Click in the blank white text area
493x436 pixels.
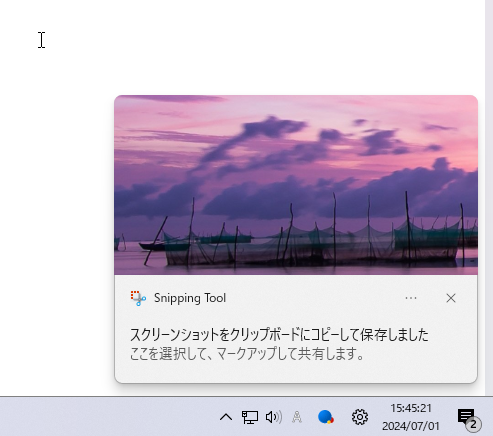[57, 200]
